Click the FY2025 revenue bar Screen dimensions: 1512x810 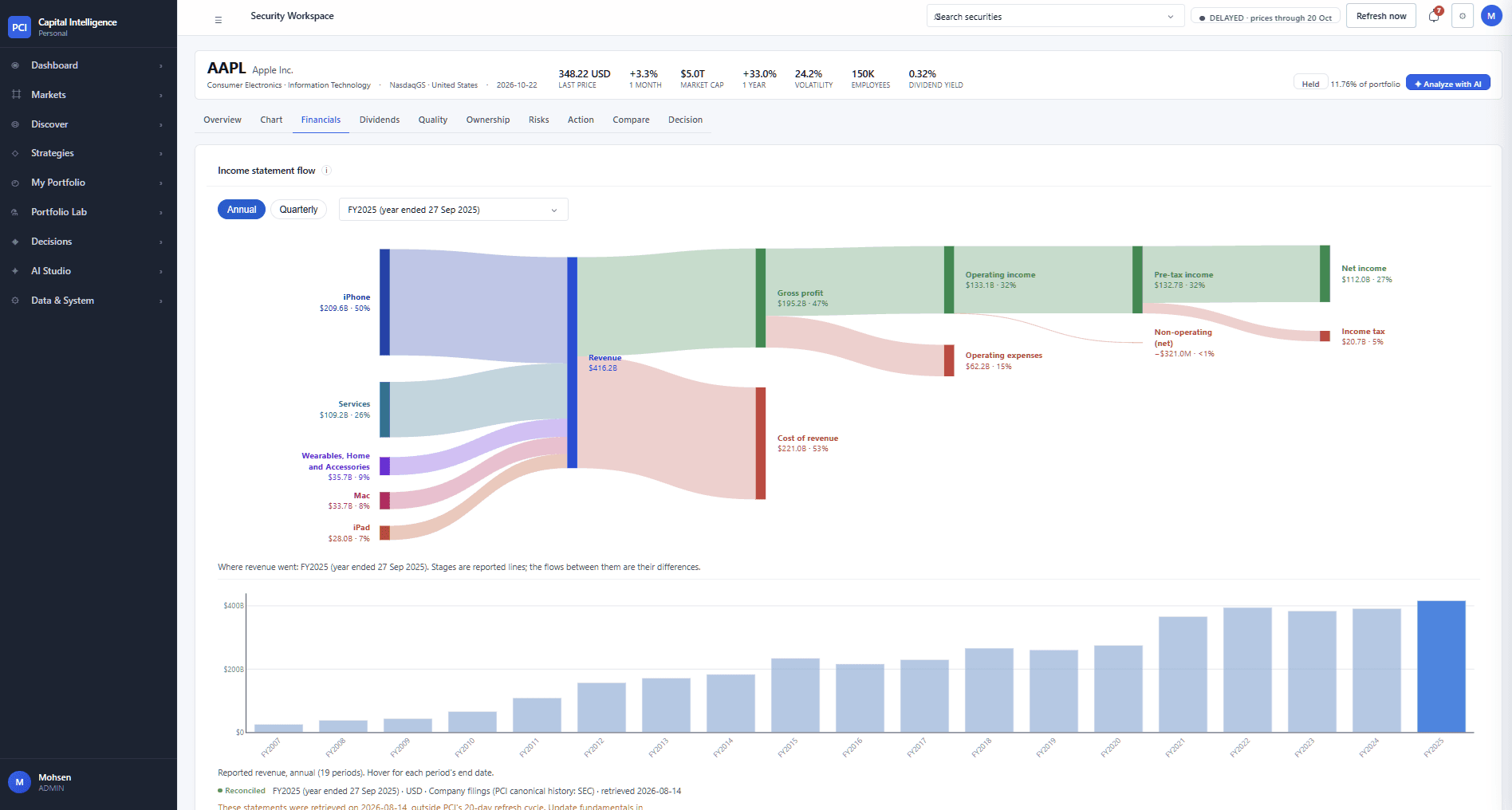pos(1441,666)
